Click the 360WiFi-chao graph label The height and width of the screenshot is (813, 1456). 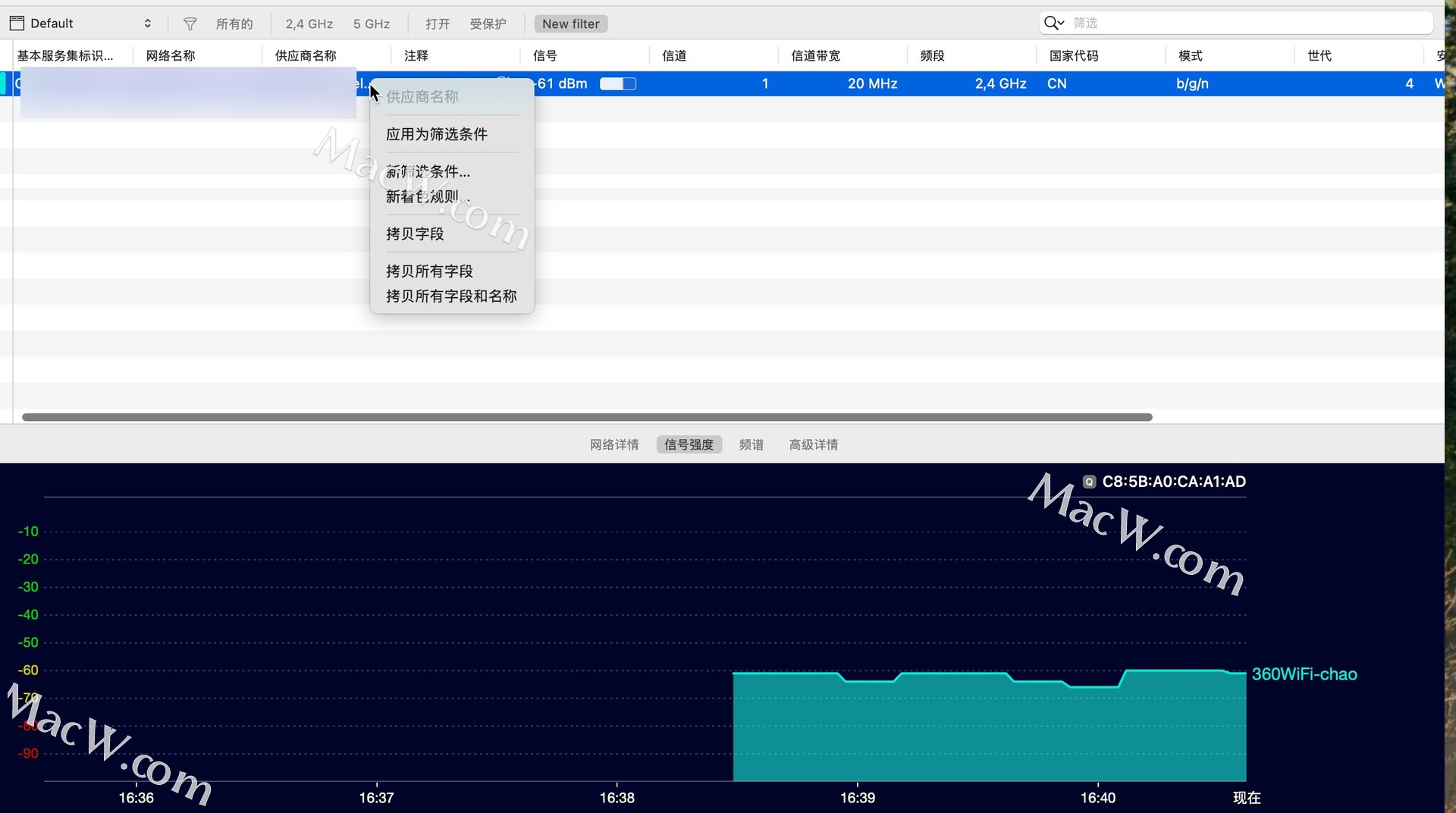[x=1304, y=674]
